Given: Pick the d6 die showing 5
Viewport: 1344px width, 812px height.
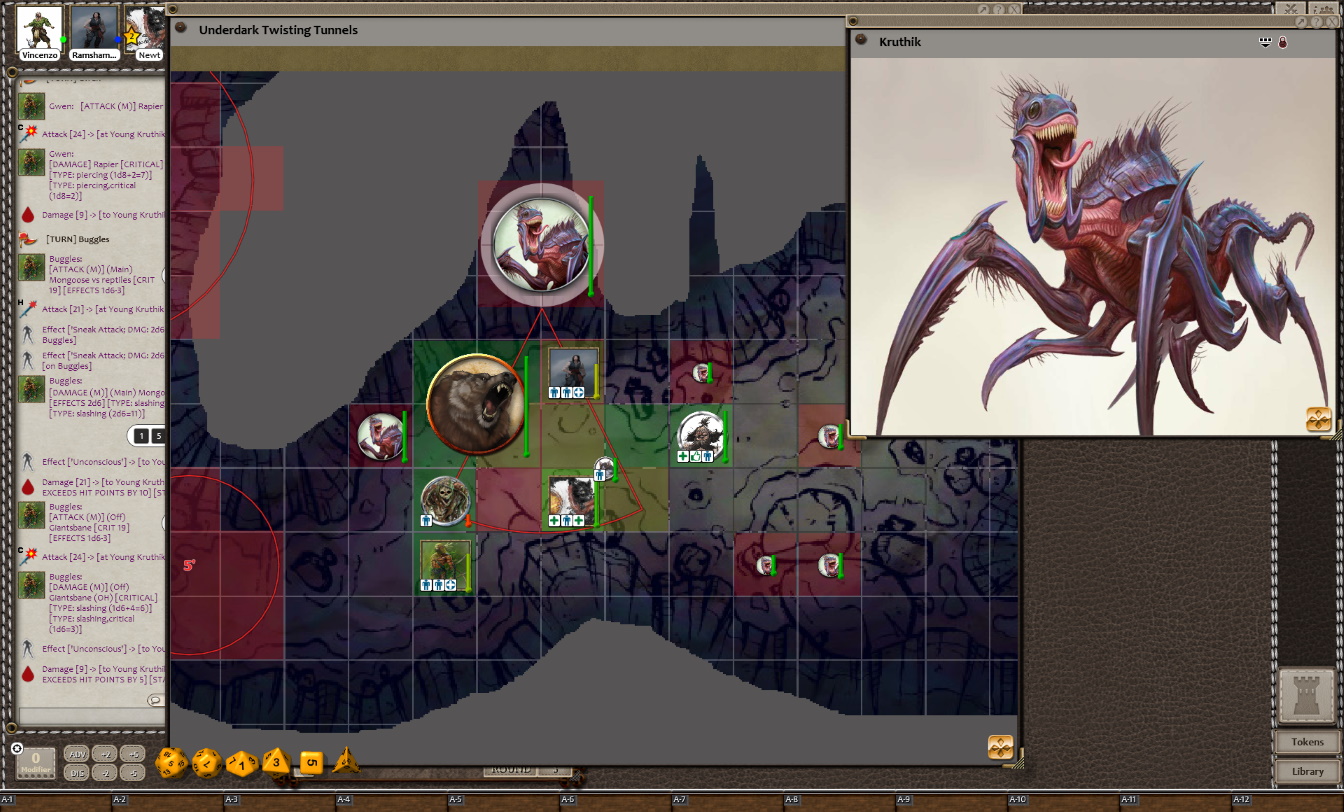Looking at the screenshot, I should click(311, 763).
